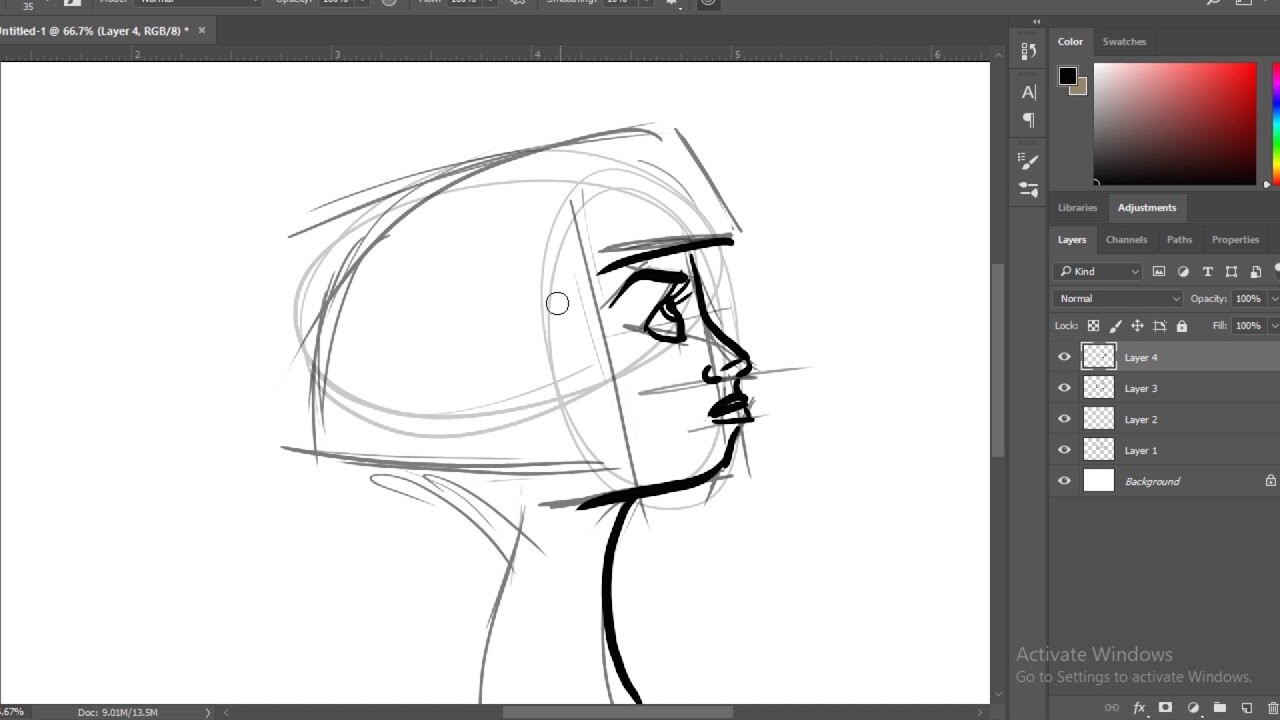
Task: Open the Normal blend mode dropdown
Action: click(1118, 298)
